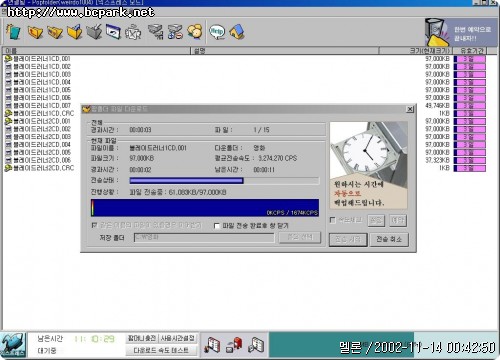Screen dimensions: 500x360
Task: Click the gray basket toolbar icon
Action: (x=94, y=32)
